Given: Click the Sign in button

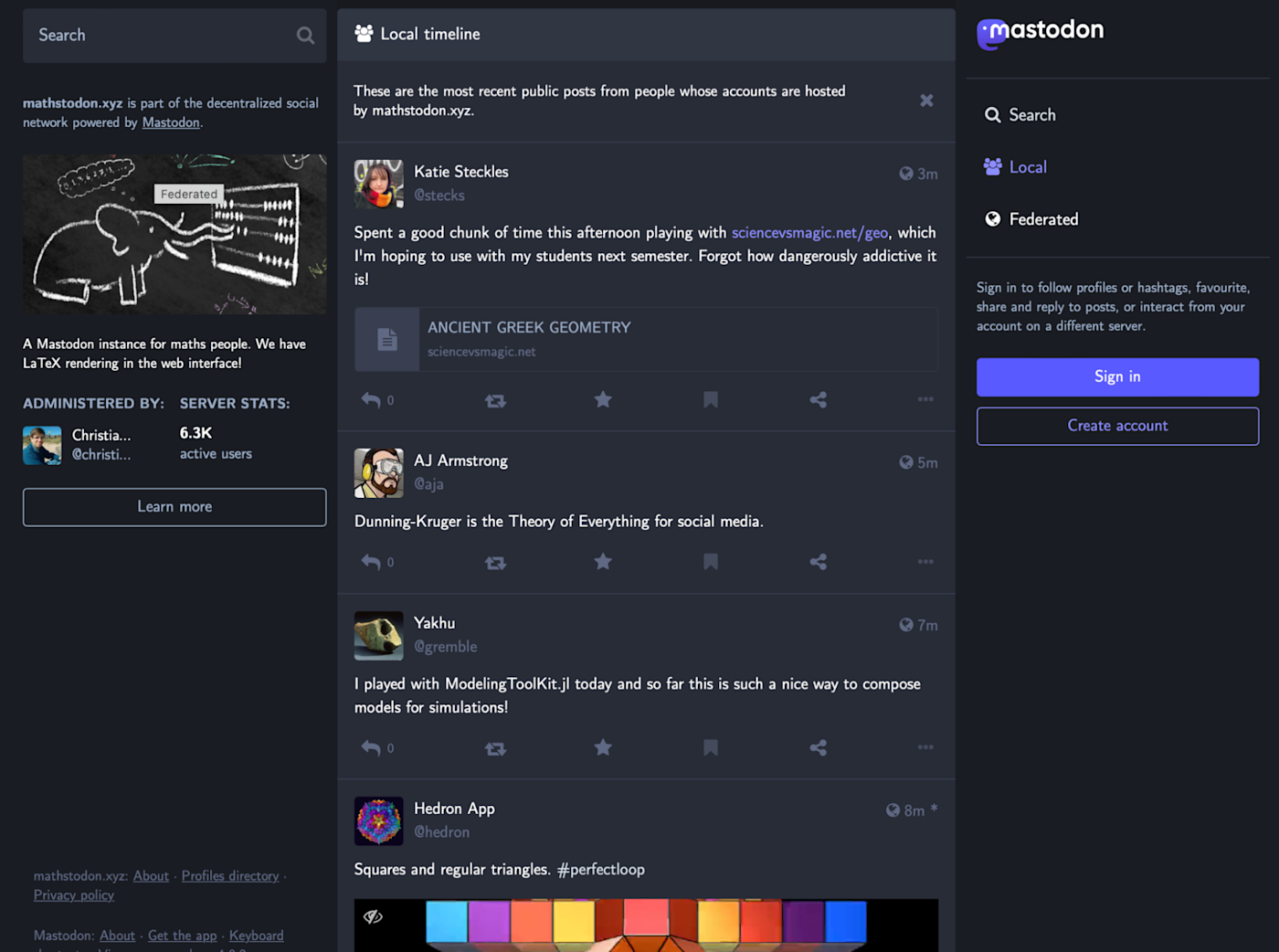Looking at the screenshot, I should (1117, 376).
